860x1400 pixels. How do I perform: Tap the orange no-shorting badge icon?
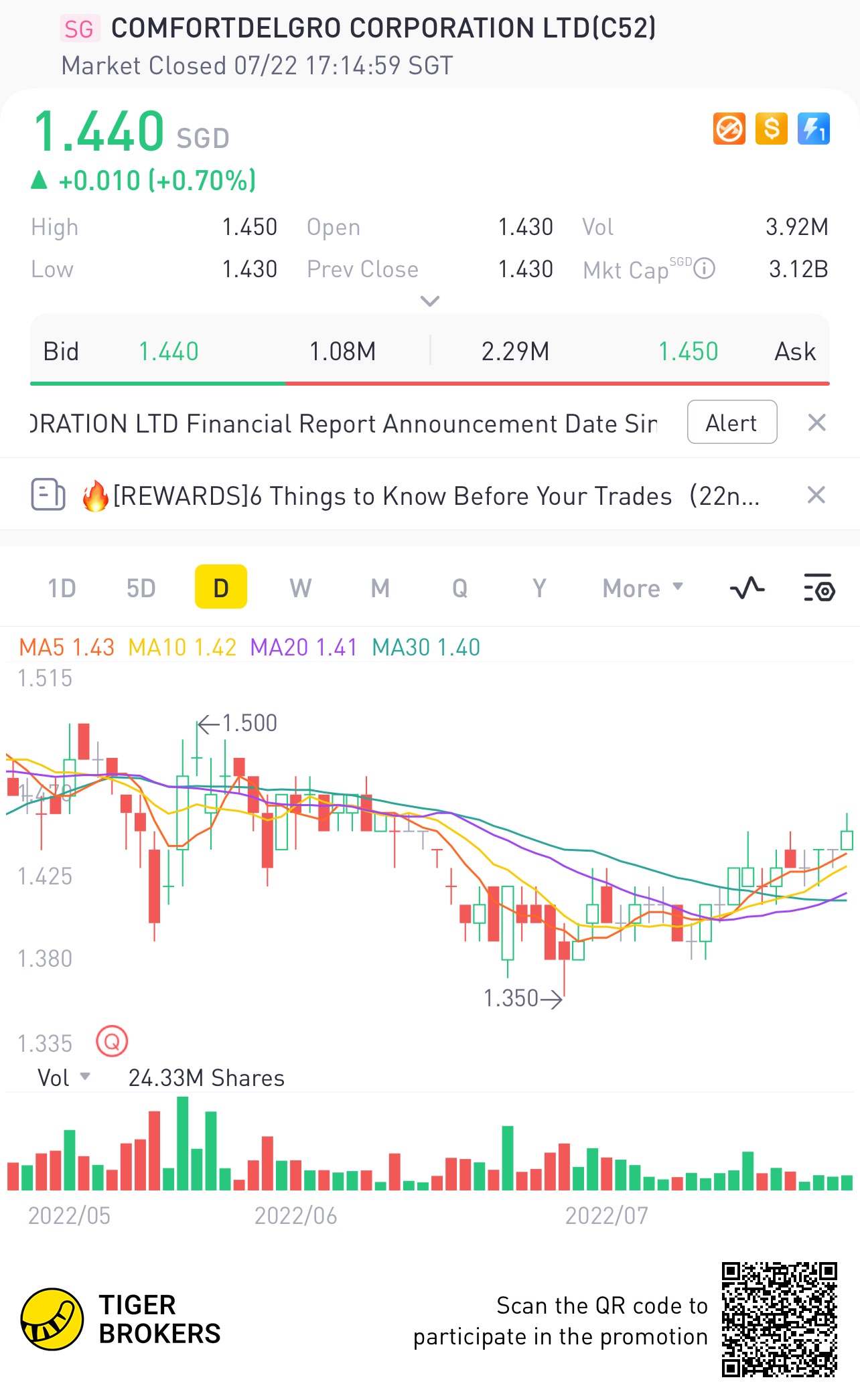pyautogui.click(x=729, y=129)
